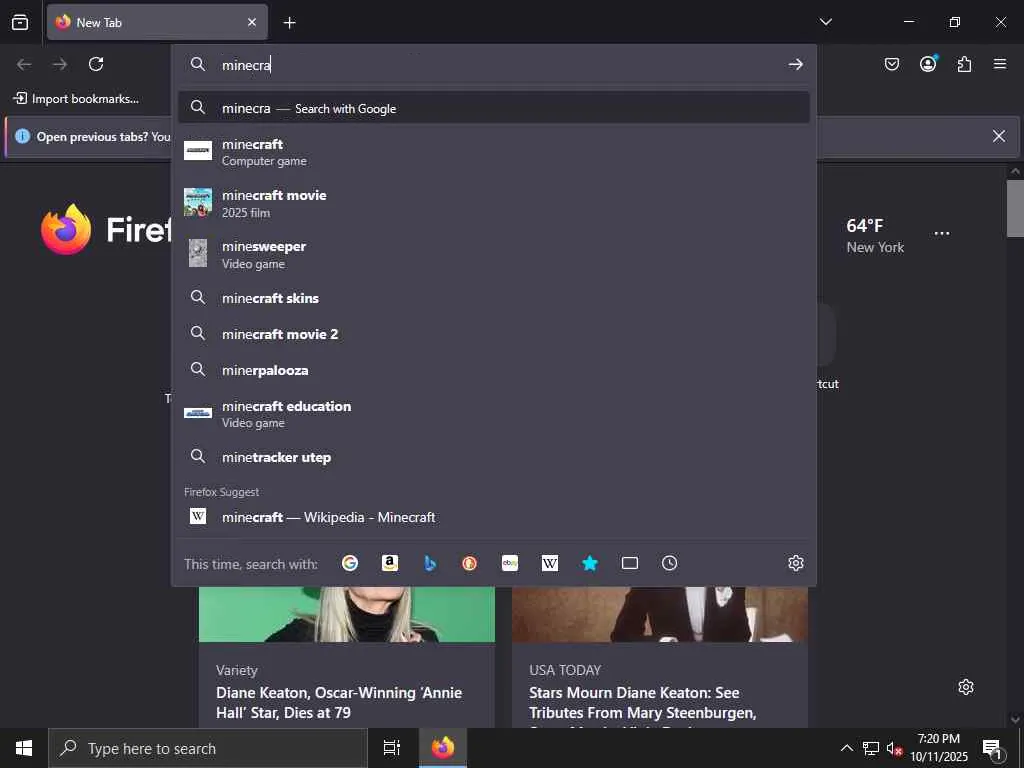Select the New Tab tab

tap(157, 22)
